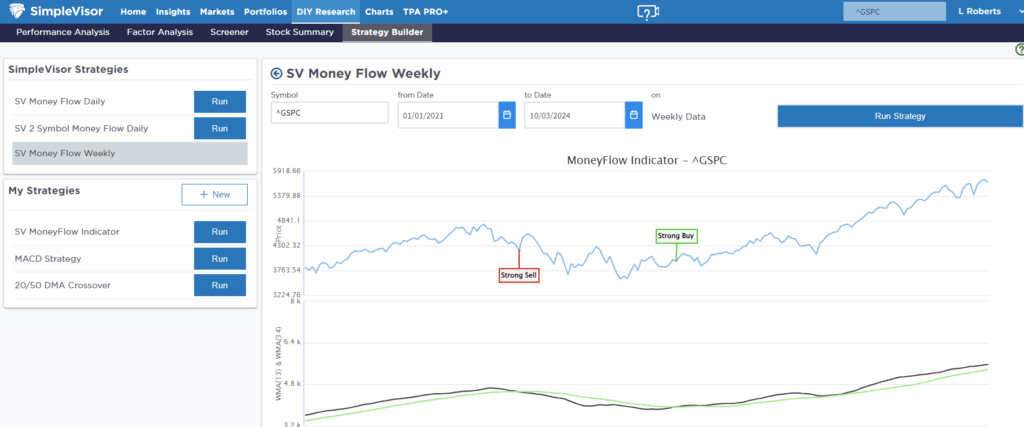Run the SV Money Flow Daily strategy
Viewport: 1024px width, 427px height.
coord(220,101)
